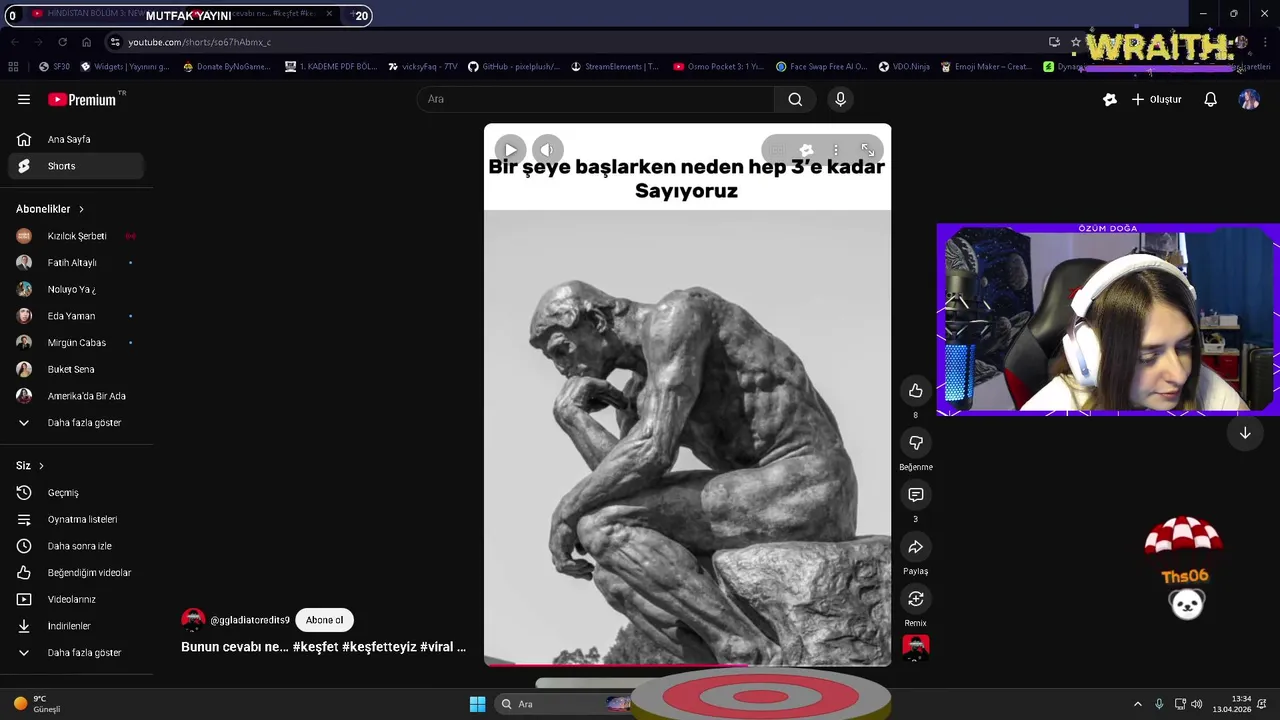Open the Mirgün Cabas subscription channel
Screen dimensions: 1280x720
click(76, 343)
